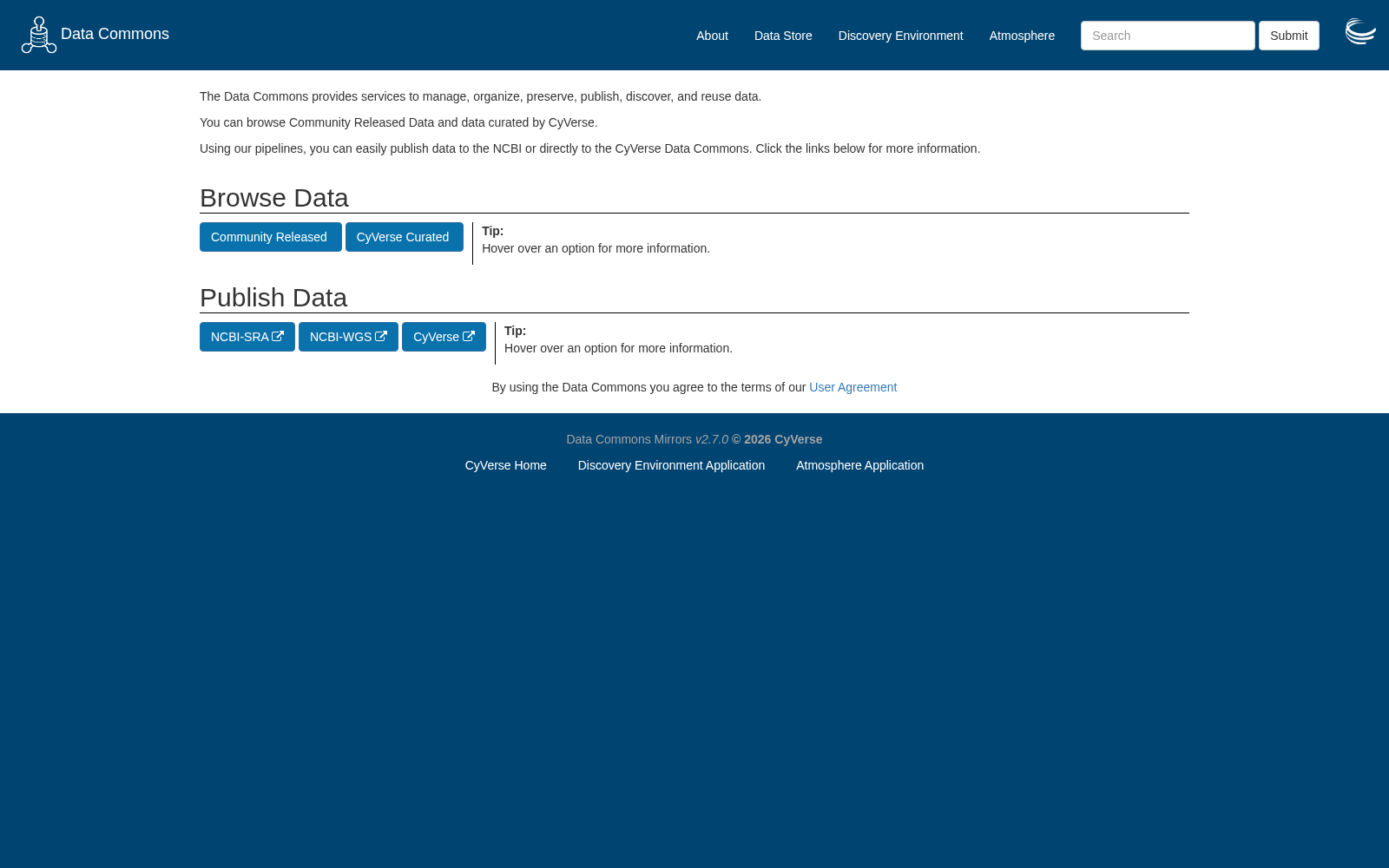The image size is (1389, 868).
Task: Open Atmosphere Application footer link
Action: click(859, 465)
